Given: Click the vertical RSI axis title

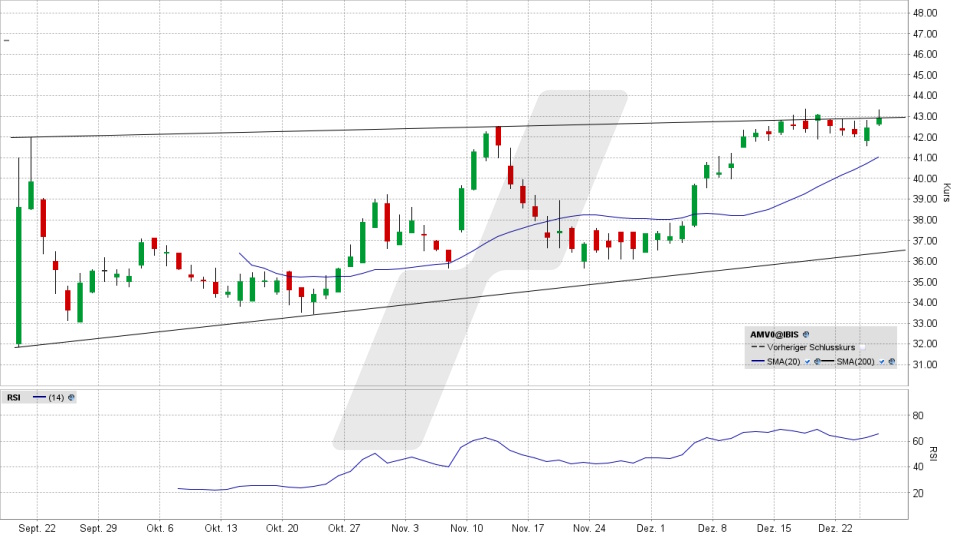Looking at the screenshot, I should pyautogui.click(x=933, y=454).
